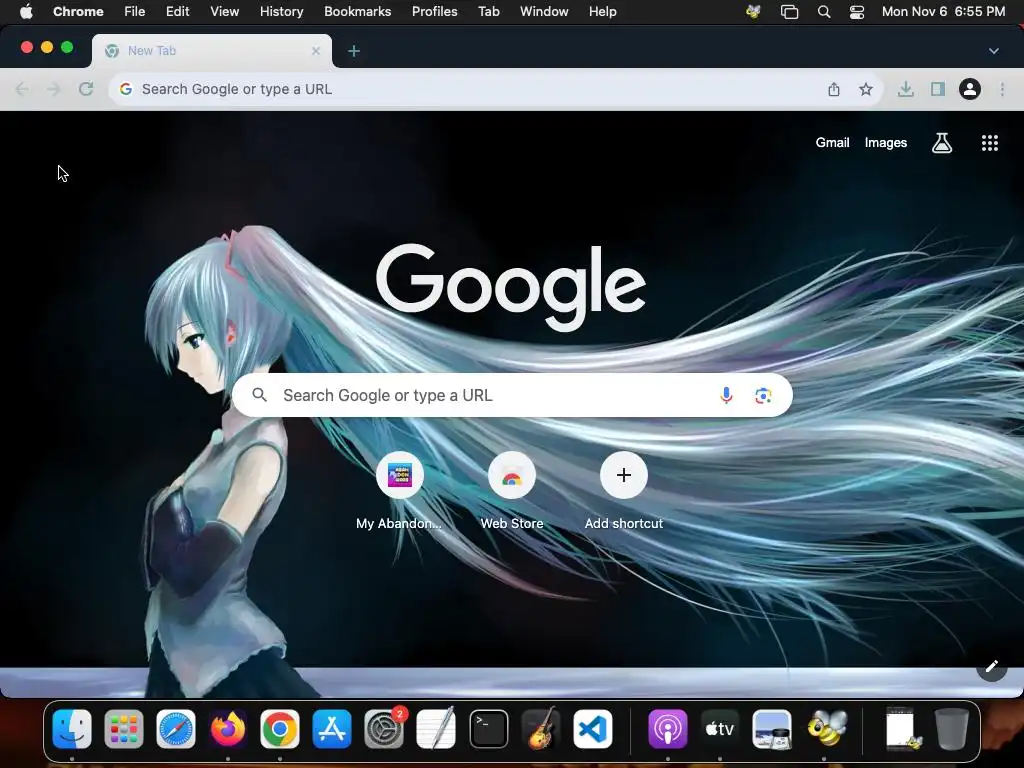Open the Window menu
The width and height of the screenshot is (1024, 768).
(544, 11)
